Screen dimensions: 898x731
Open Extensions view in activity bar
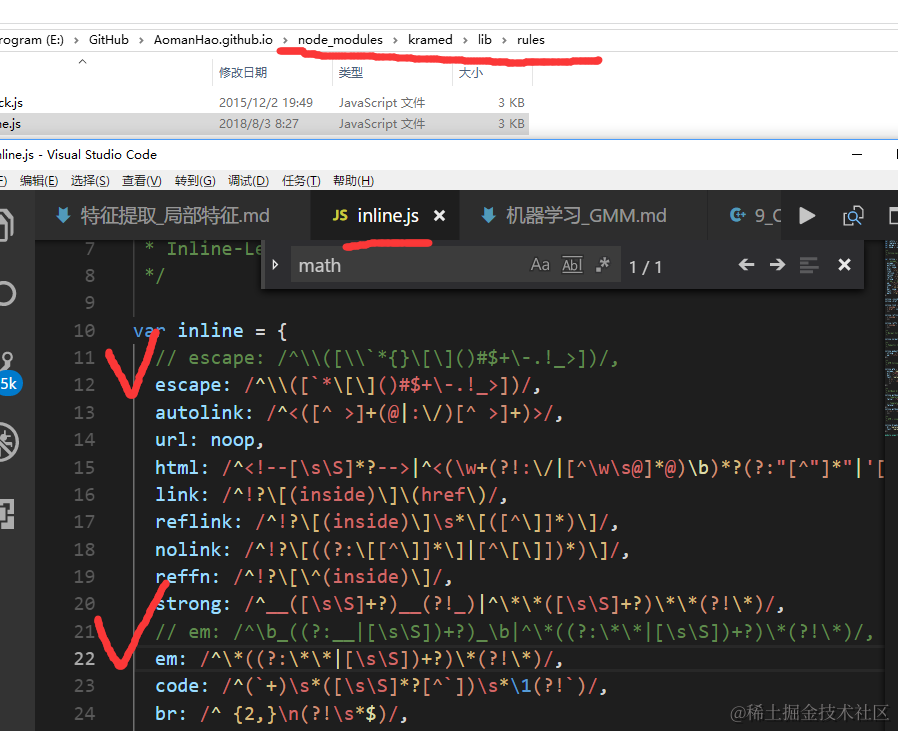click(x=7, y=513)
